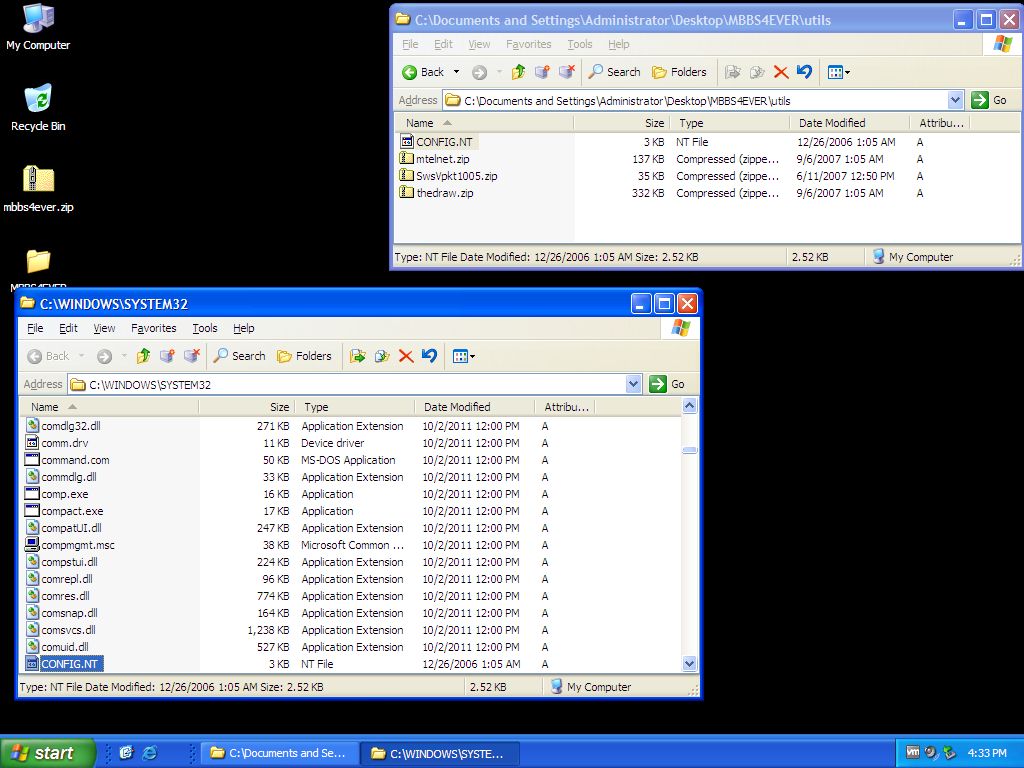This screenshot has height=768, width=1024.
Task: Click Copy To icon in SYSTEM32 toolbar
Action: pyautogui.click(x=381, y=356)
